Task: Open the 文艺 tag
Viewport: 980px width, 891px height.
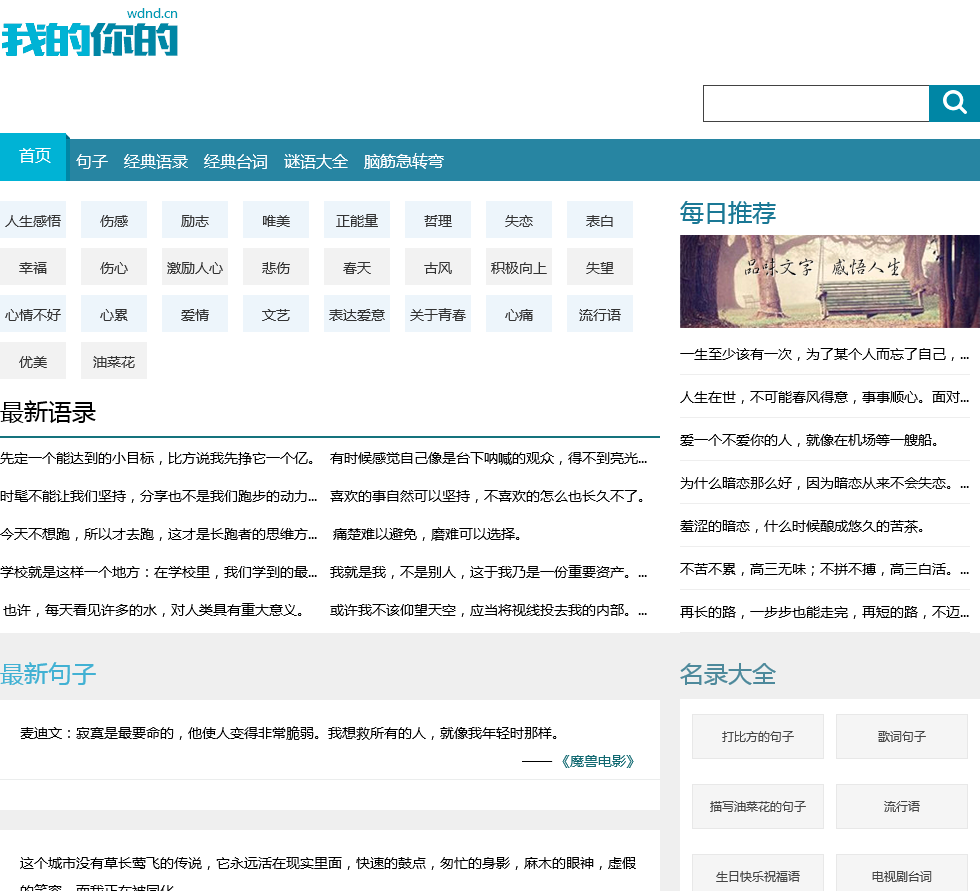Action: click(276, 314)
